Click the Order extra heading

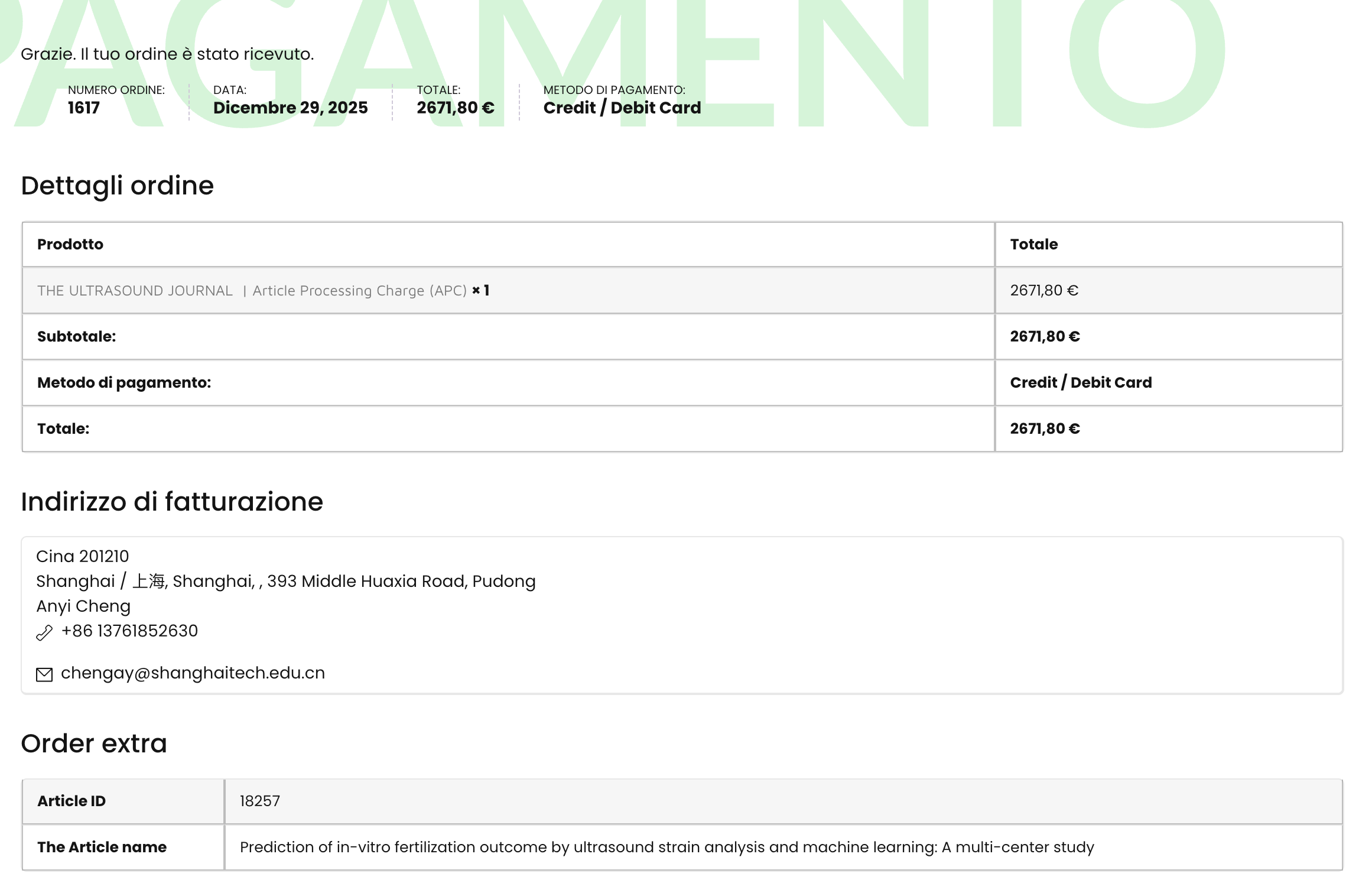(x=94, y=744)
